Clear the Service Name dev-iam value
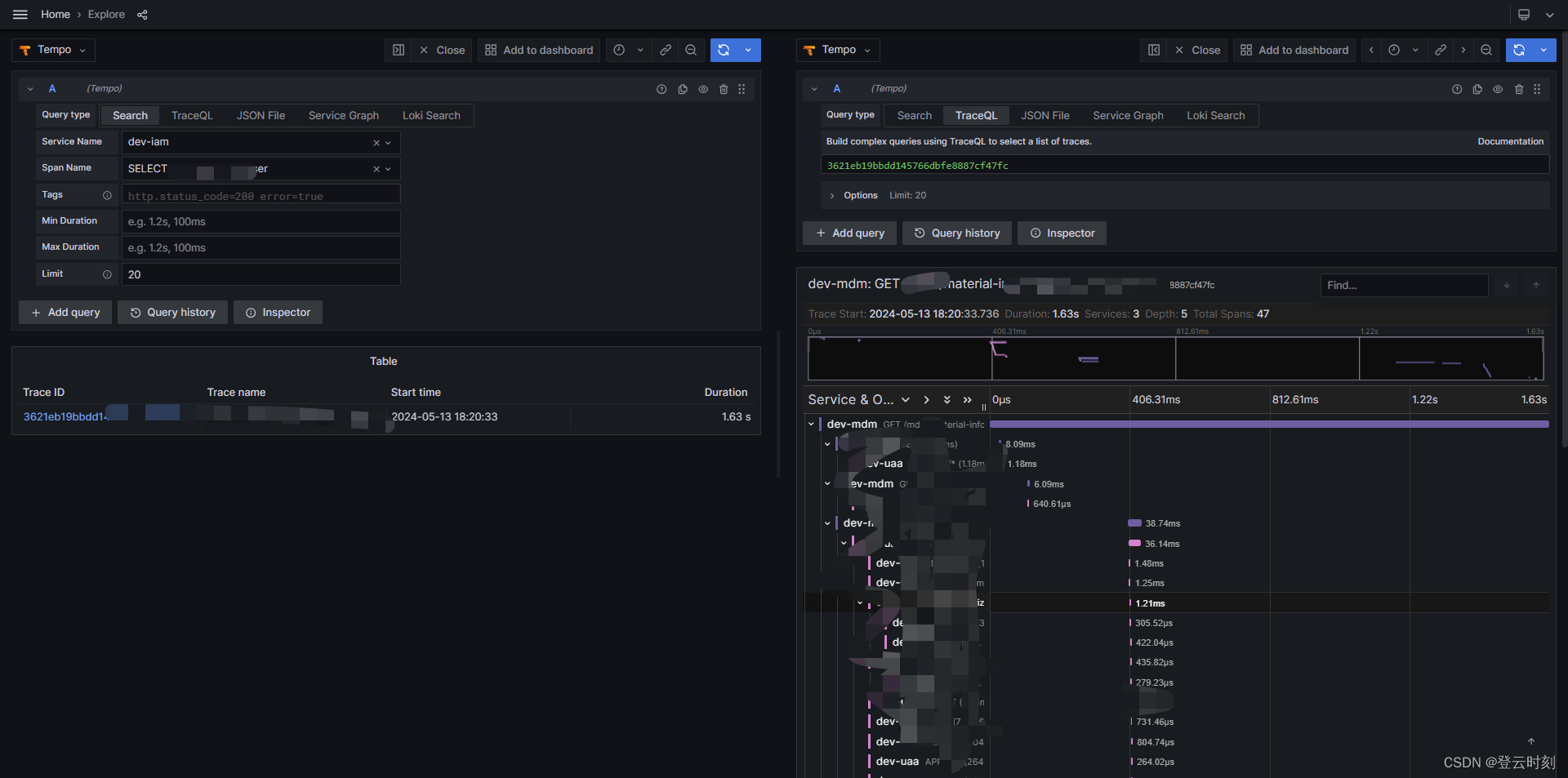Screen dimensions: 1568x778 point(376,143)
